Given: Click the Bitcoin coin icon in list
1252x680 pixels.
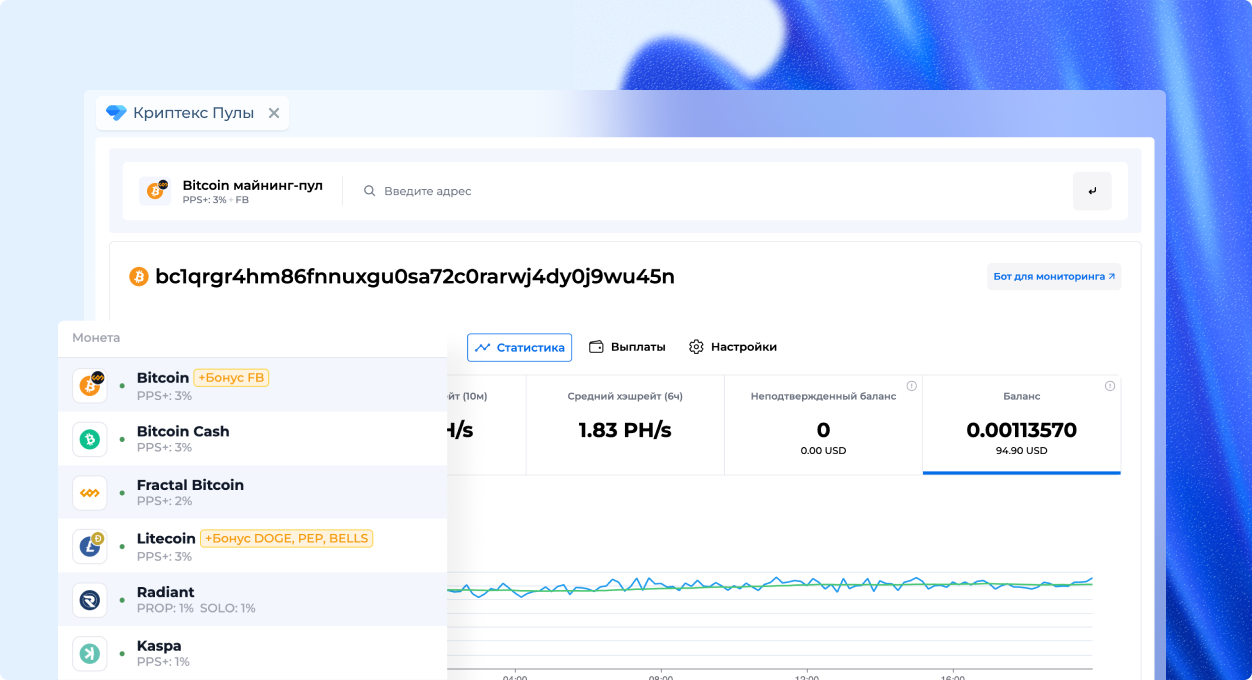Looking at the screenshot, I should 90,385.
